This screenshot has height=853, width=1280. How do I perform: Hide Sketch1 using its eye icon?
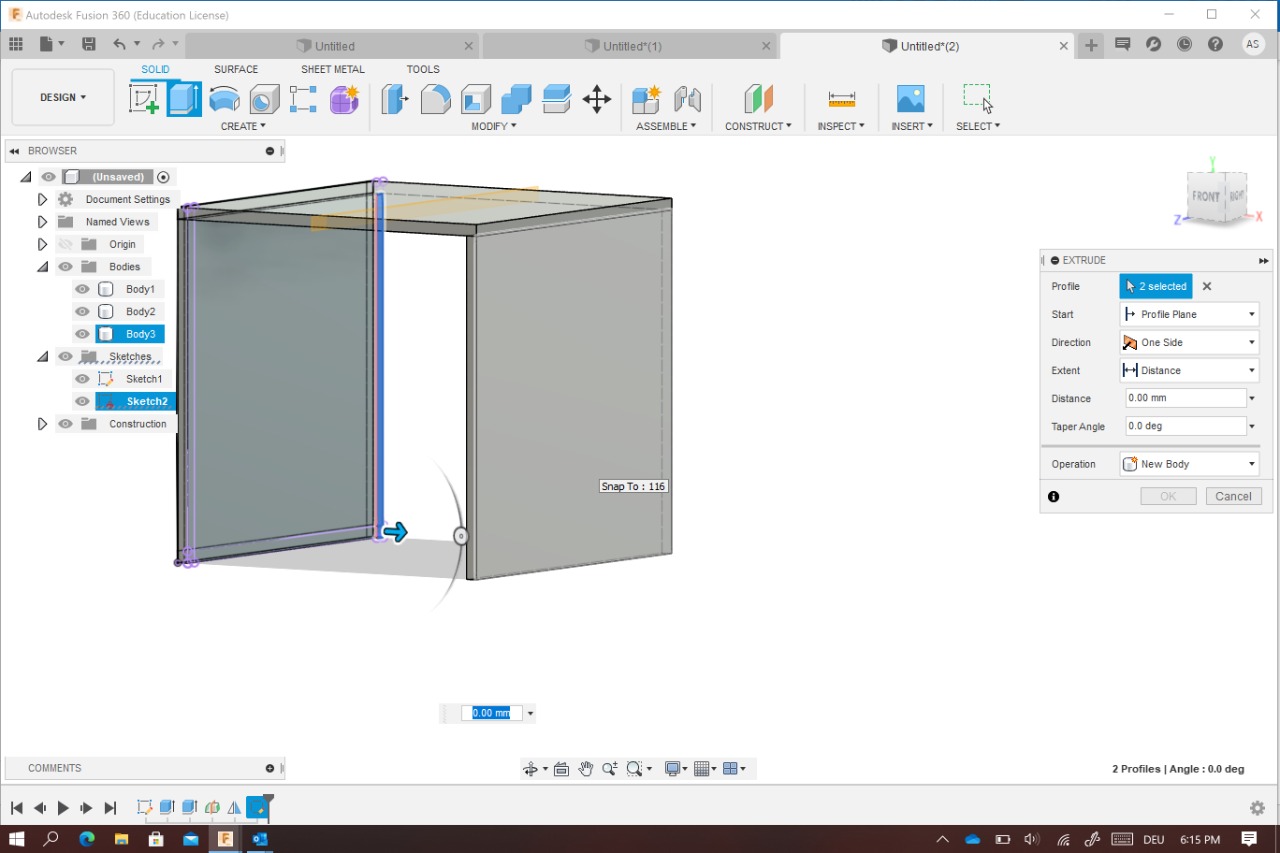pos(83,379)
